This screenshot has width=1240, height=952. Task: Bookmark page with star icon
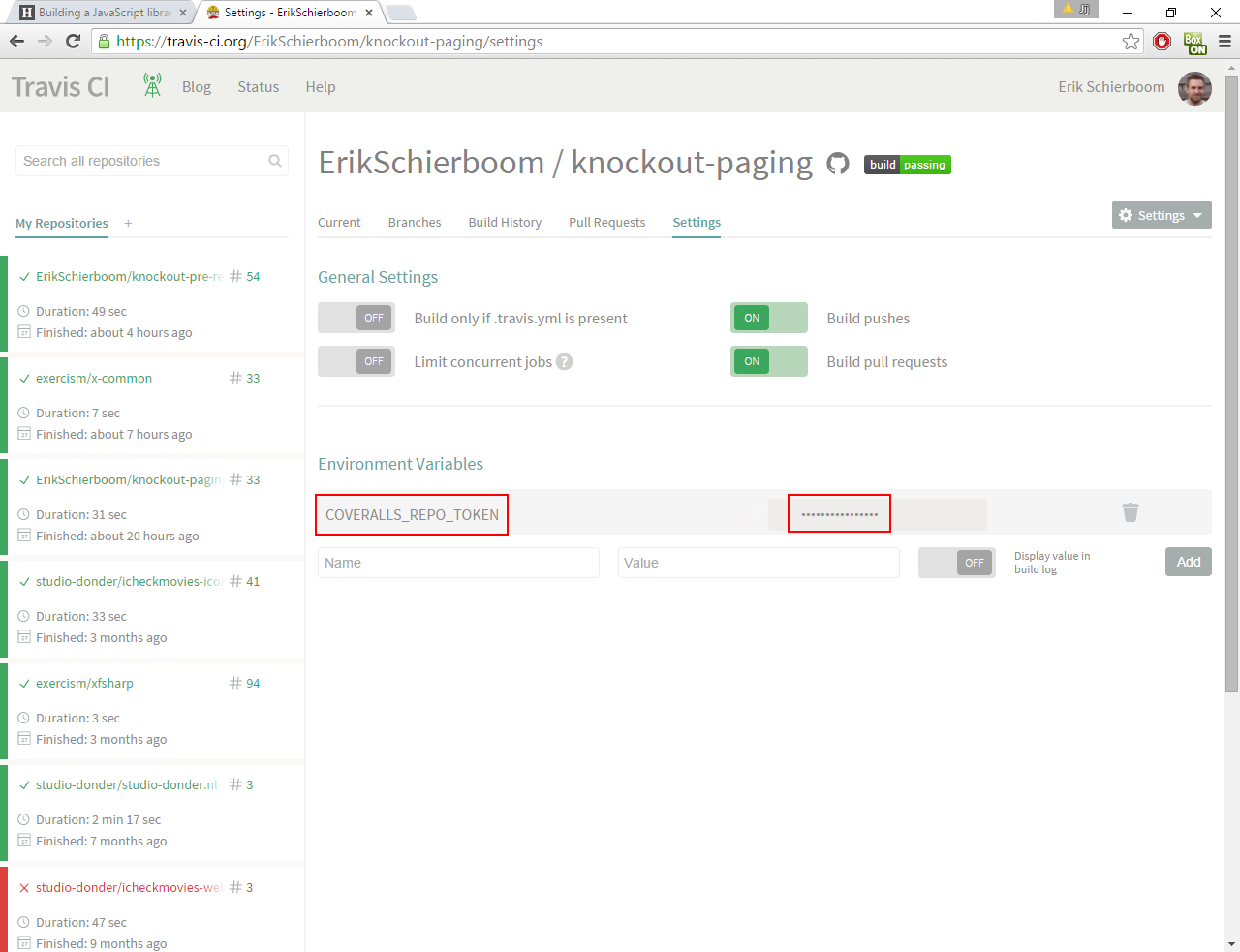point(1131,41)
